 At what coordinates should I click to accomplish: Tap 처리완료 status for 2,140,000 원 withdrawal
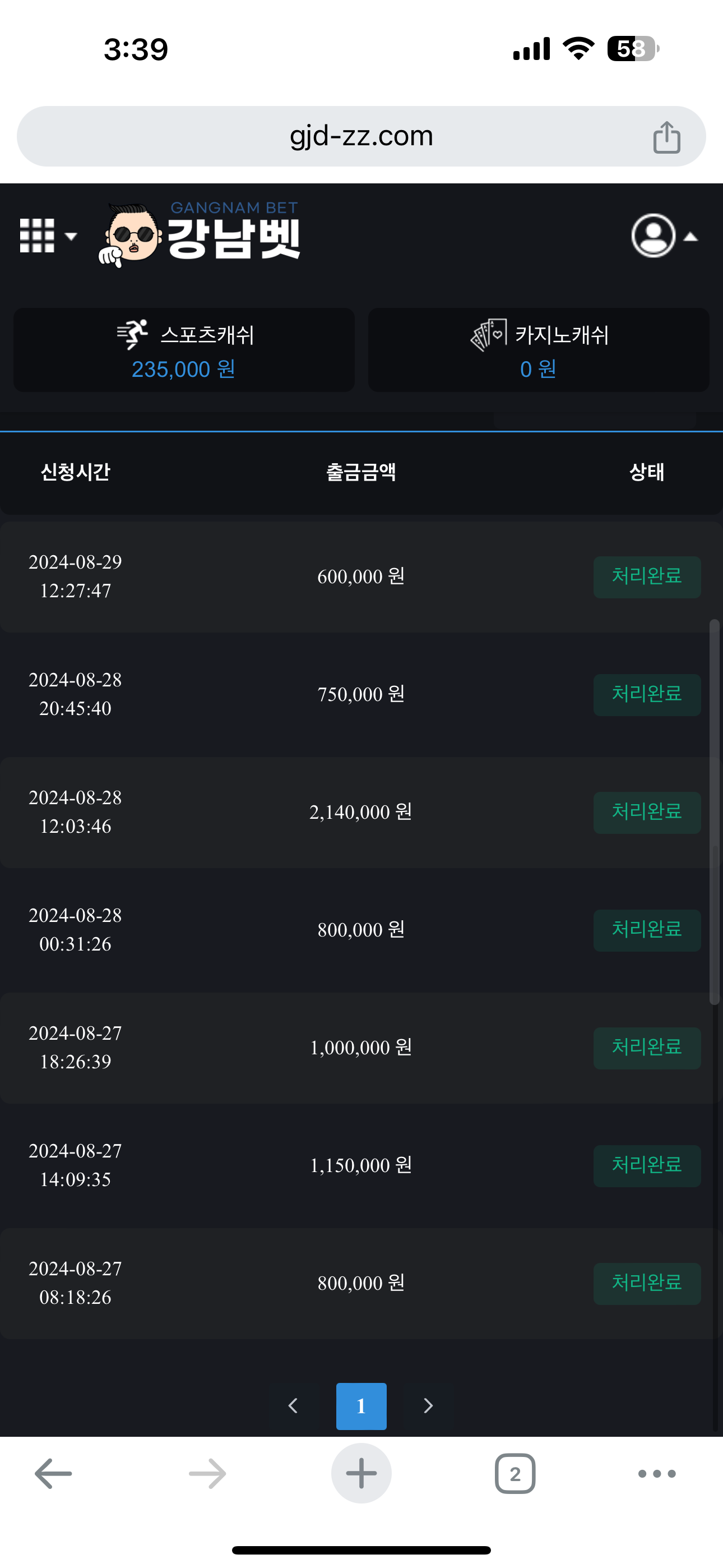[646, 812]
